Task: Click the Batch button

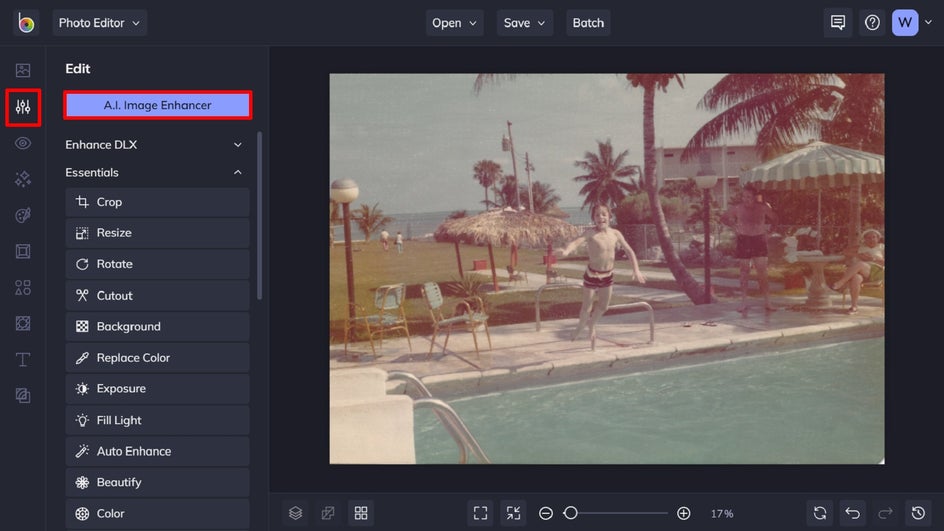Action: tap(588, 23)
